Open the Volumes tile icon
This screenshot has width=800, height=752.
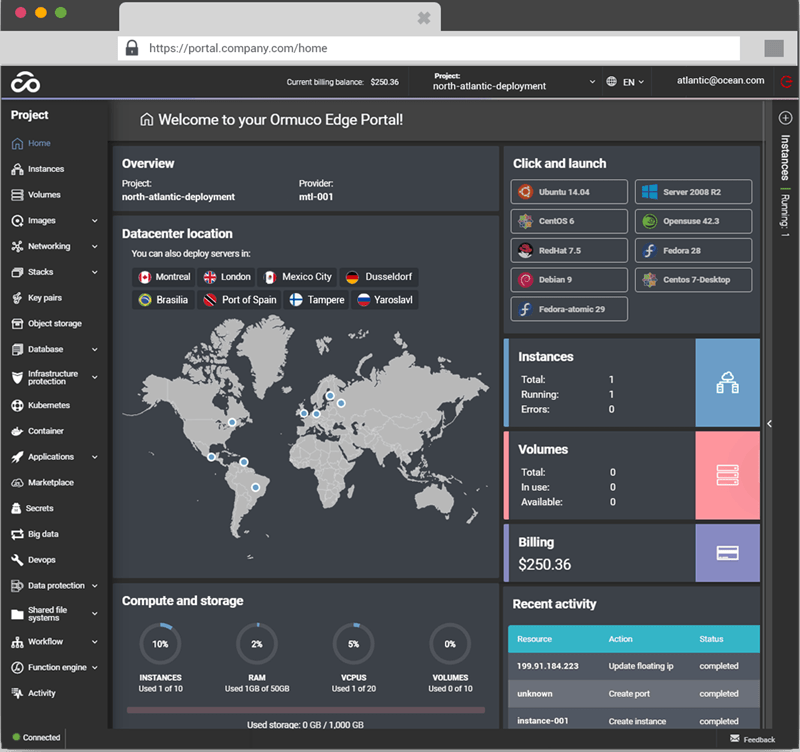pyautogui.click(x=727, y=475)
